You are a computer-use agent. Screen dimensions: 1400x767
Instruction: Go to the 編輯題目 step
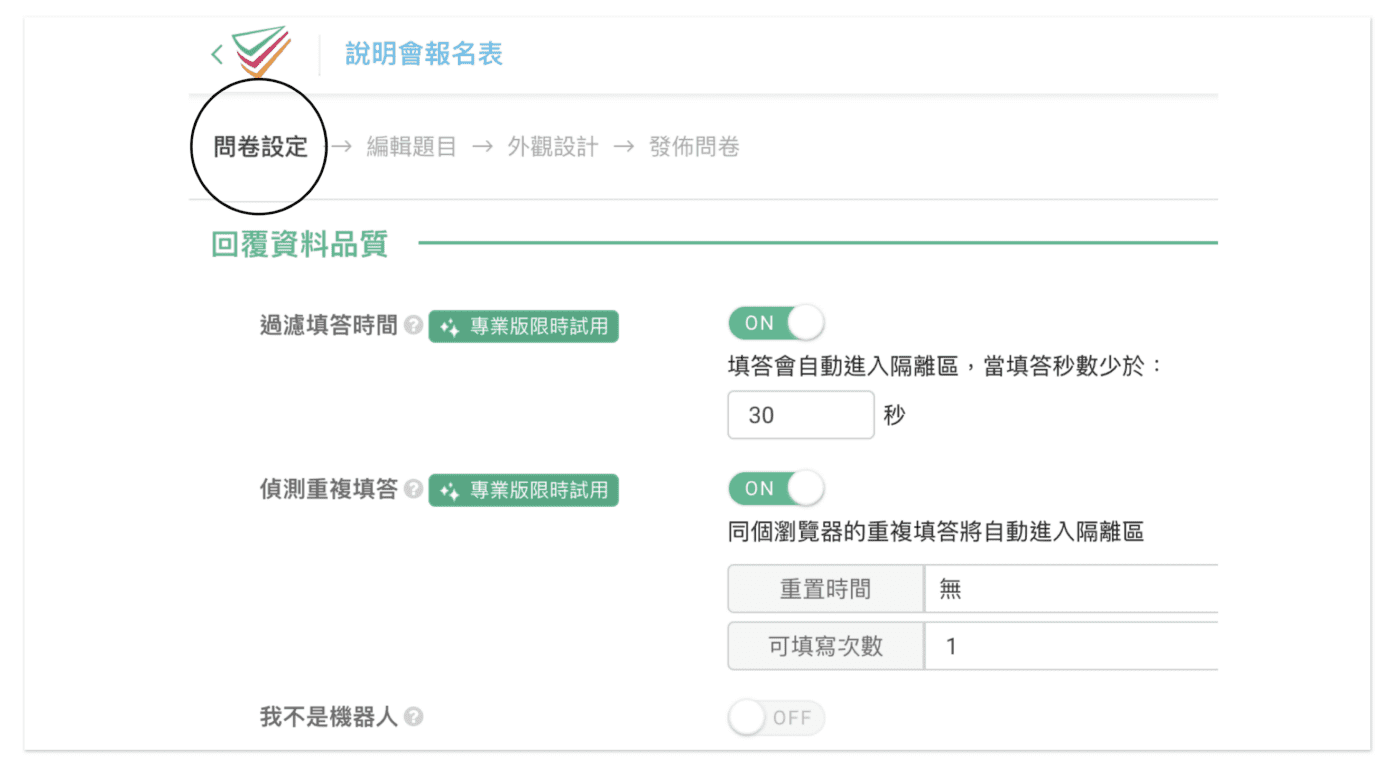coord(411,147)
